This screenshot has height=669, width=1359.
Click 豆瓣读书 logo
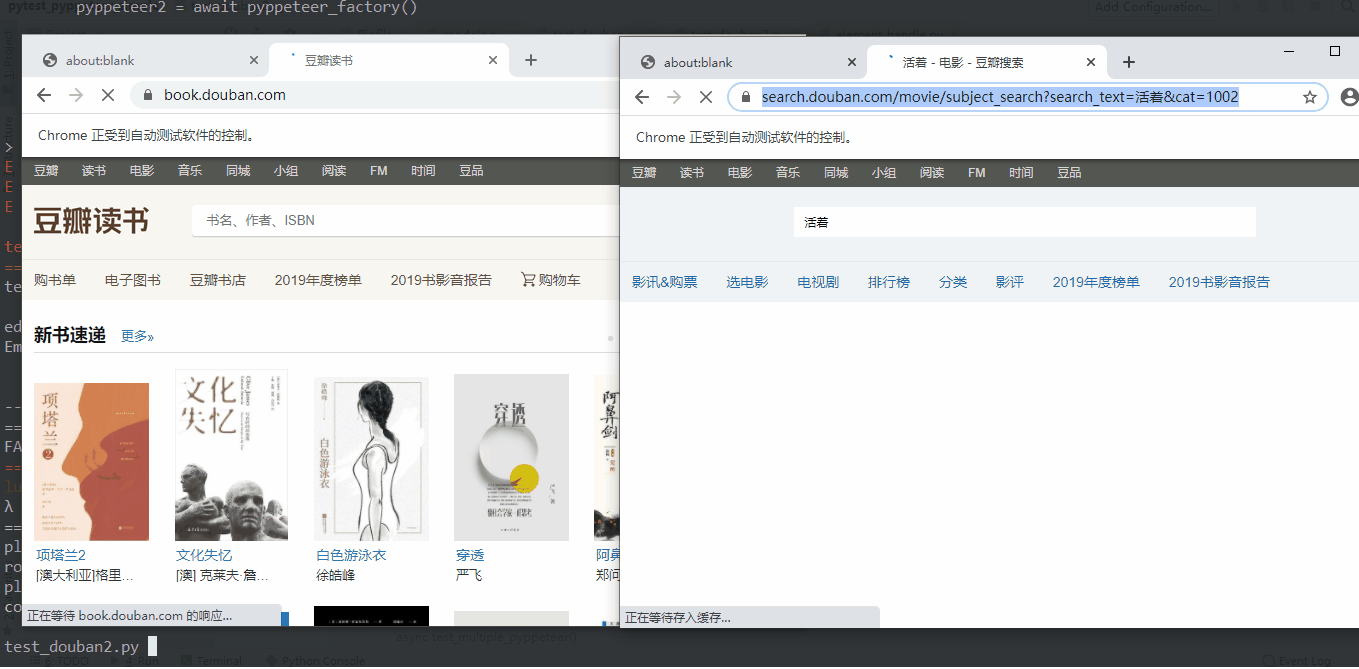pyautogui.click(x=91, y=220)
